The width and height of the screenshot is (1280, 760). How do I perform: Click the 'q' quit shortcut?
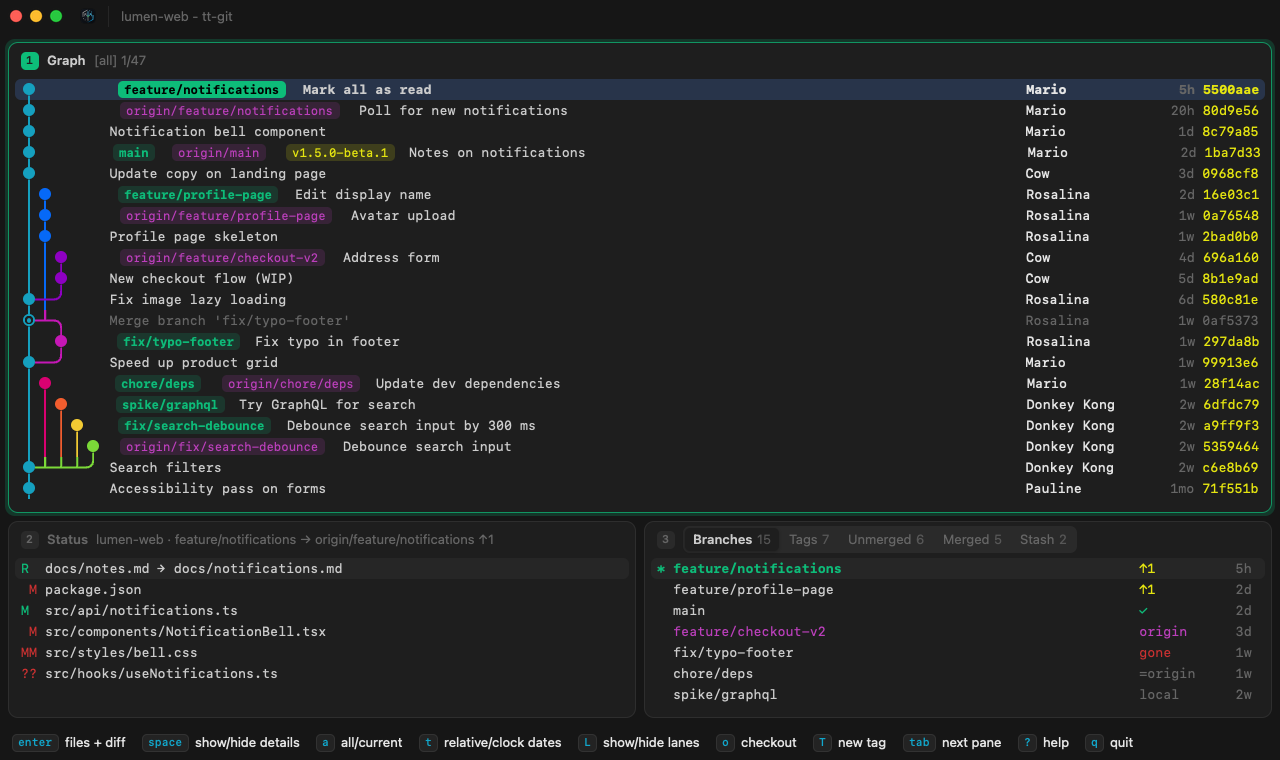tap(1109, 742)
